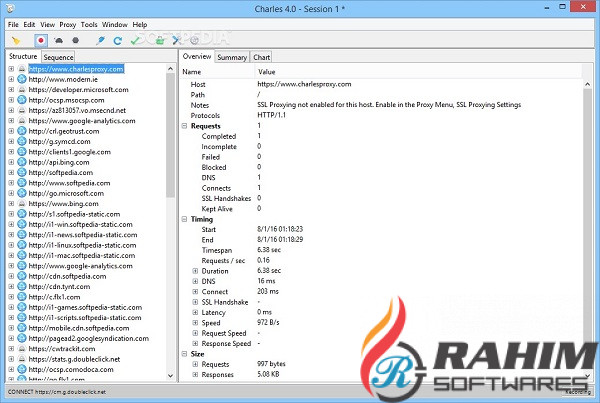Open Settings via the gear icon

point(194,40)
